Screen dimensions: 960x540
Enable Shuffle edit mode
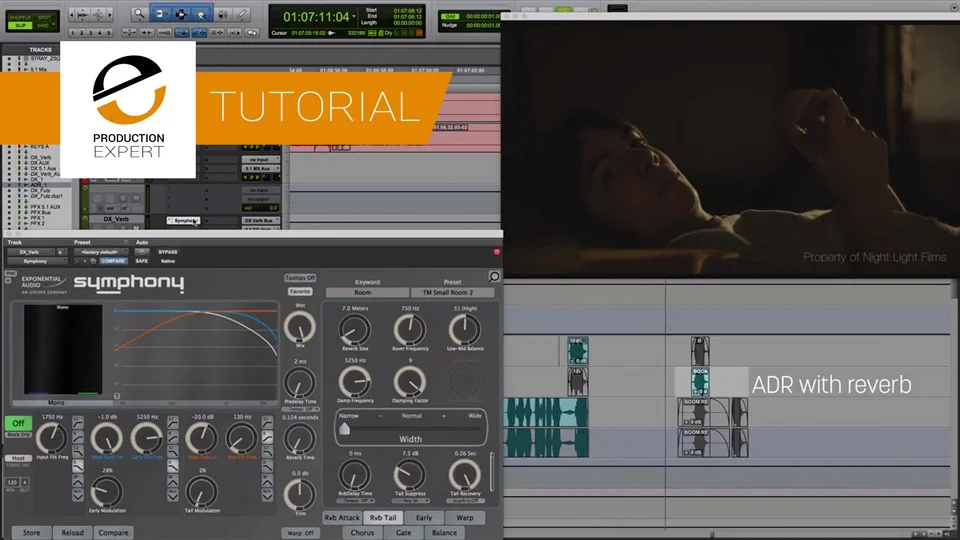pyautogui.click(x=21, y=17)
